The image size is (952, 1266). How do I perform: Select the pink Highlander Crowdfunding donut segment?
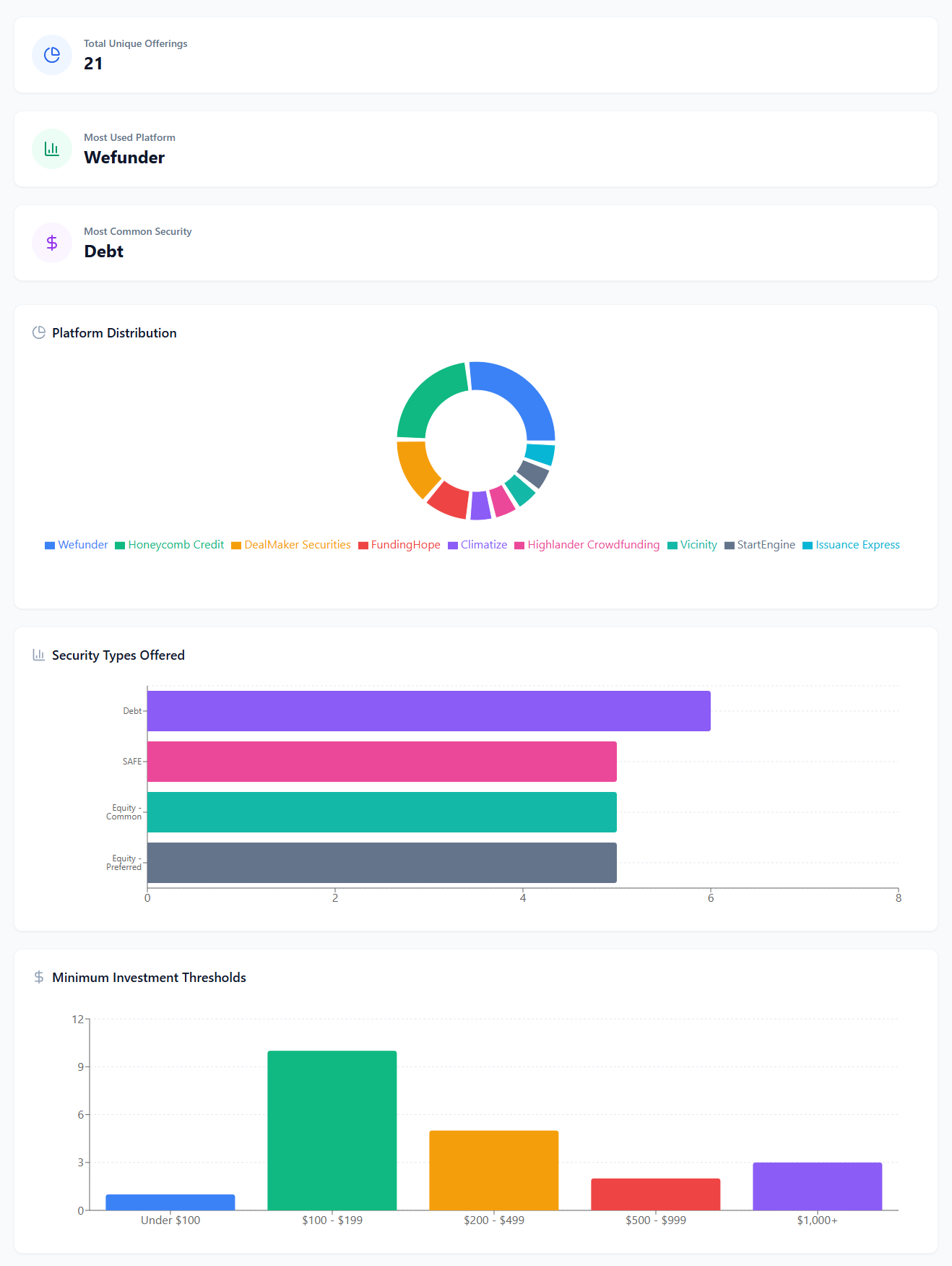502,501
